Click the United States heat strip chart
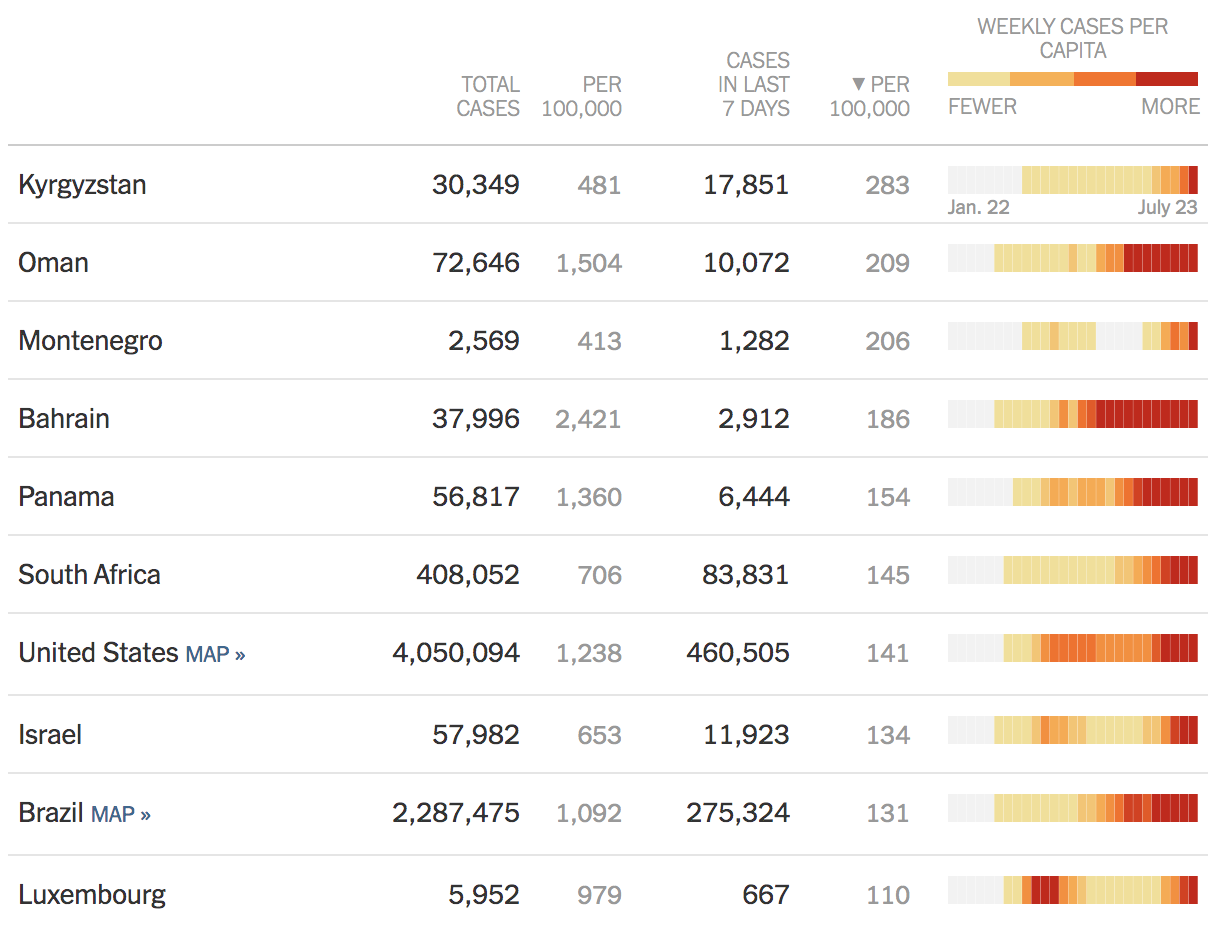This screenshot has width=1216, height=930. (x=1073, y=649)
